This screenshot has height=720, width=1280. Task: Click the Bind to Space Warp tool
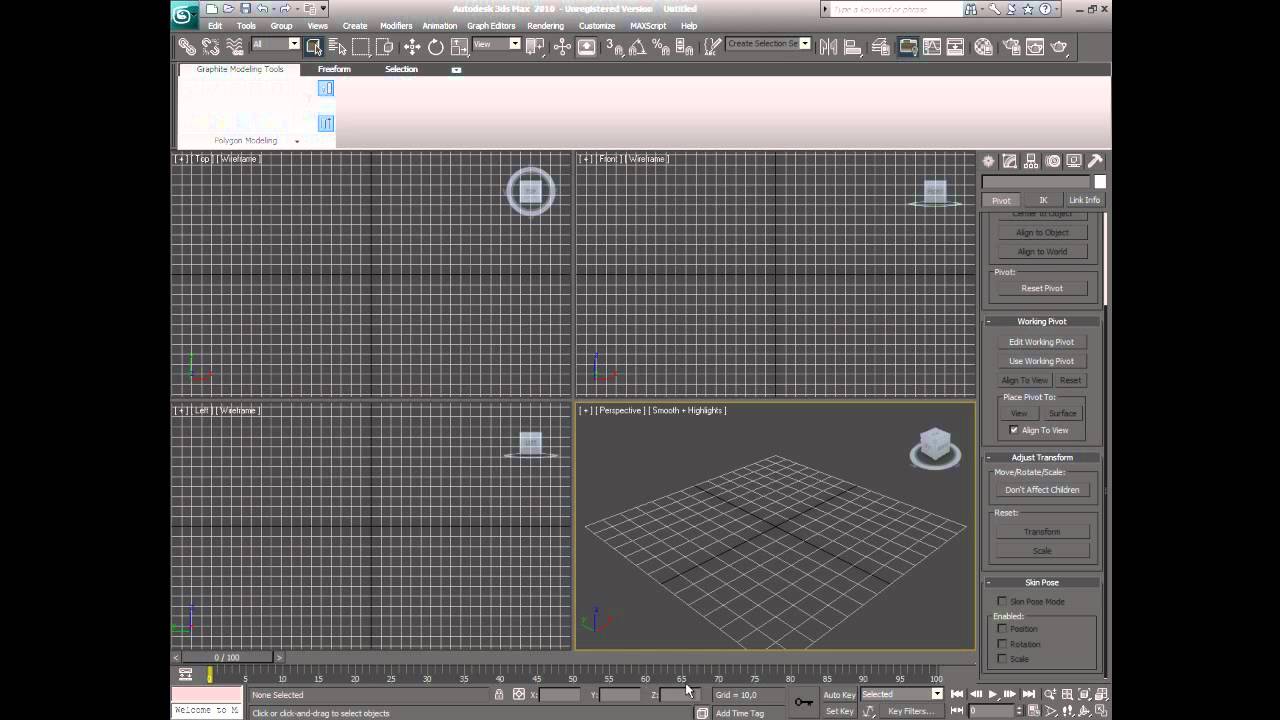[234, 46]
